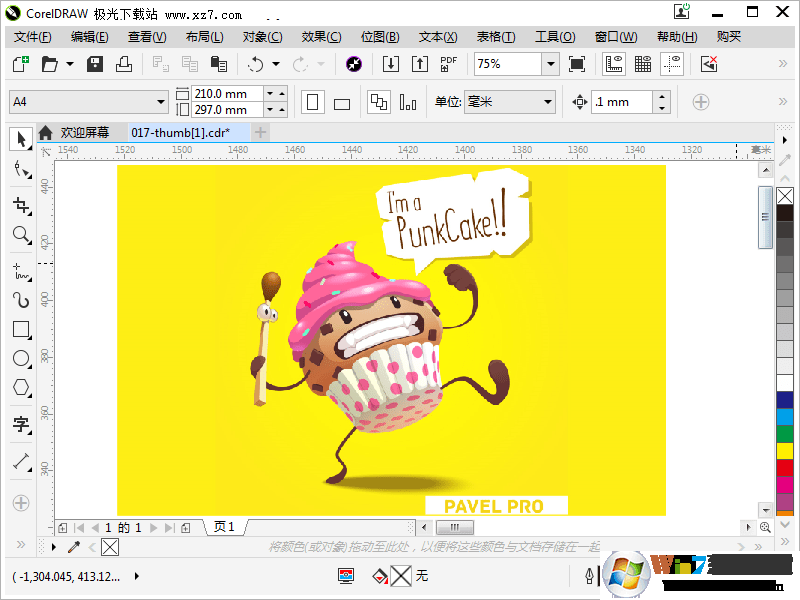Open the 文件 menu
800x600 pixels.
pos(31,36)
